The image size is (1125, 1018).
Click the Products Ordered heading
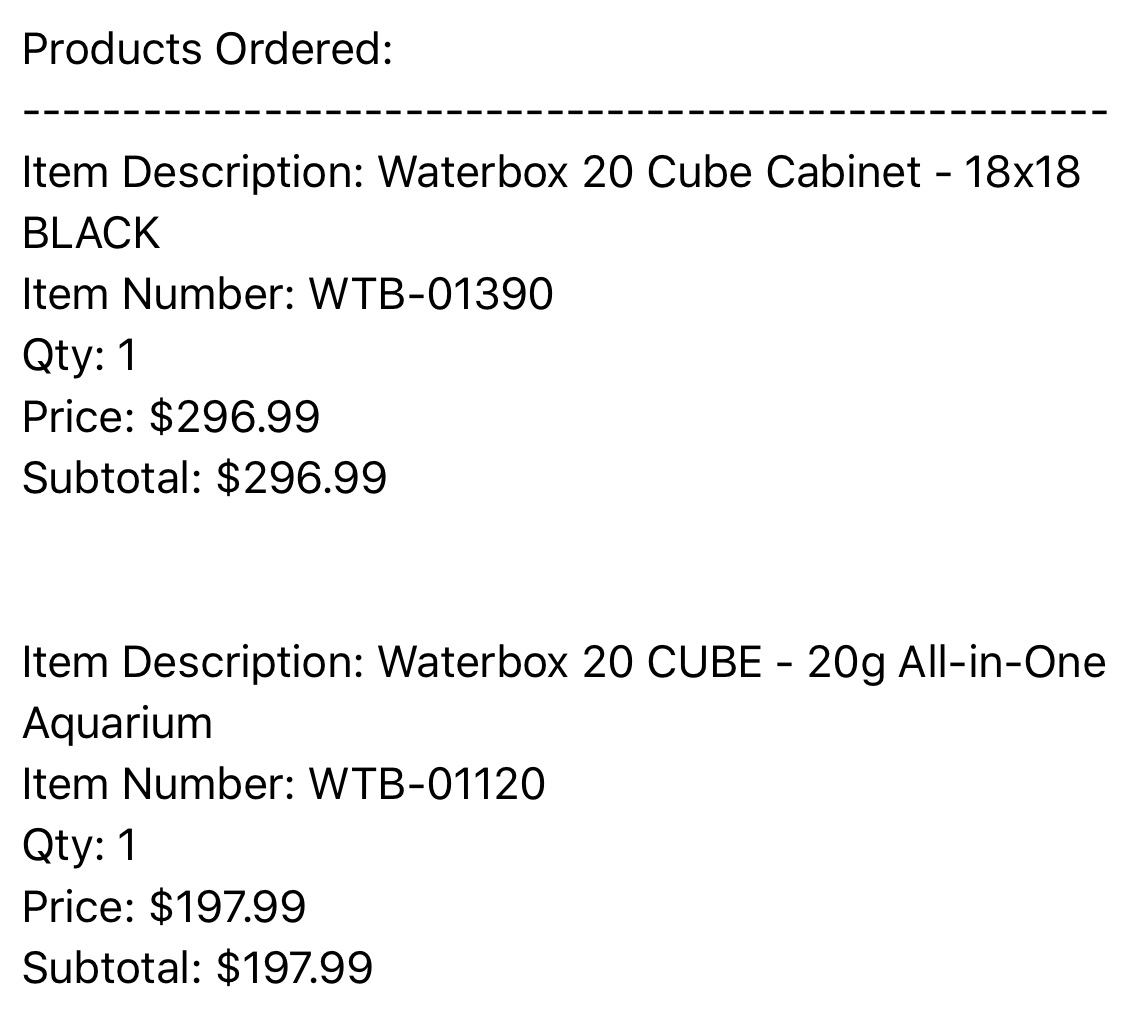pos(207,50)
